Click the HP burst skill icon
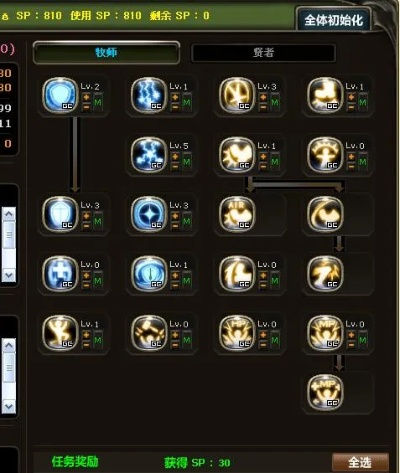This screenshot has width=400, height=473. click(237, 333)
